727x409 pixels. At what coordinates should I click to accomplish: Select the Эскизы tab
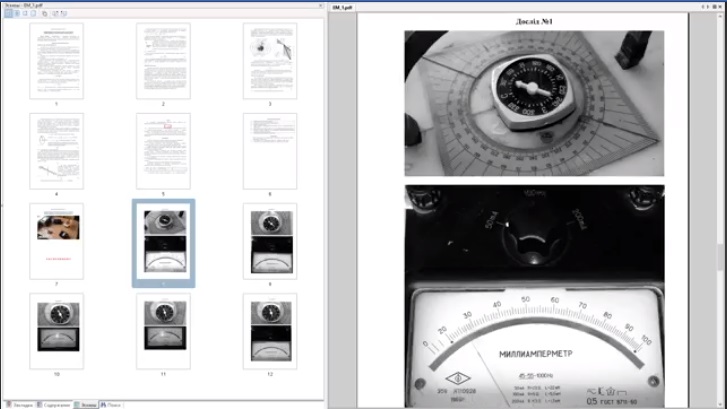click(x=87, y=404)
